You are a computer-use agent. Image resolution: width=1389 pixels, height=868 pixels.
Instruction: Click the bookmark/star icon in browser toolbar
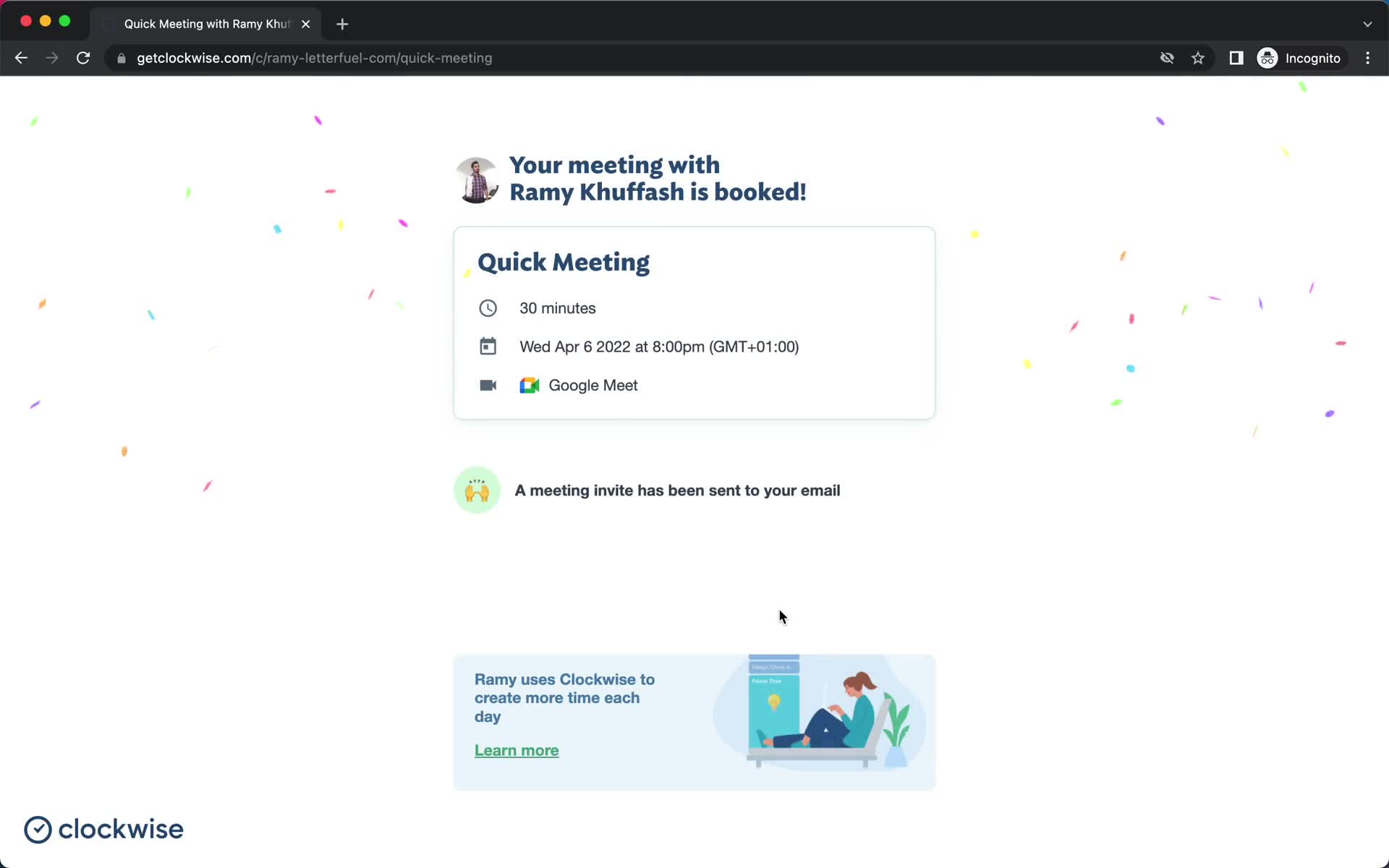(1199, 58)
